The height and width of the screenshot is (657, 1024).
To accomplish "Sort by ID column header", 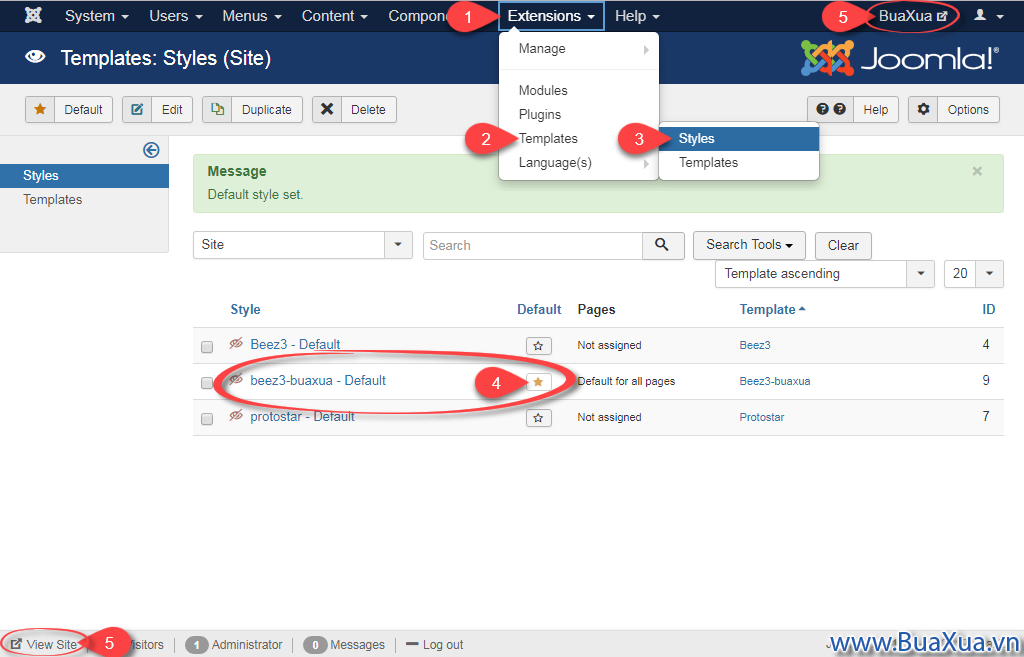I will (989, 310).
